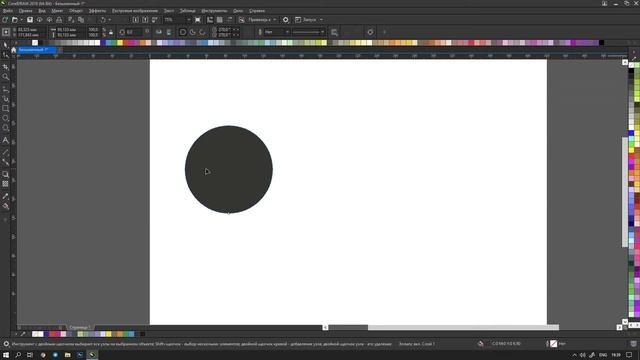Select the Artistic Media tool

click(5, 98)
